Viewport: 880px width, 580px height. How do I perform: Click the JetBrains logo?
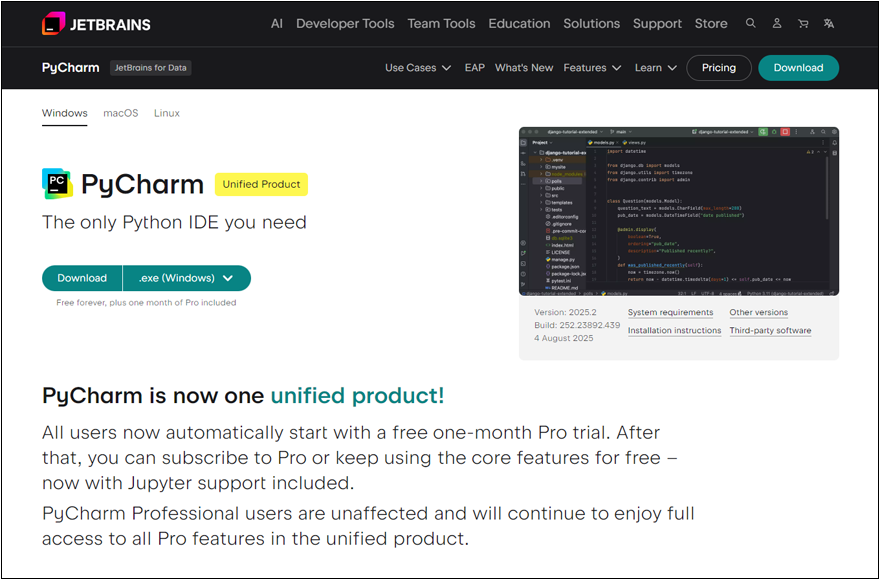point(96,24)
